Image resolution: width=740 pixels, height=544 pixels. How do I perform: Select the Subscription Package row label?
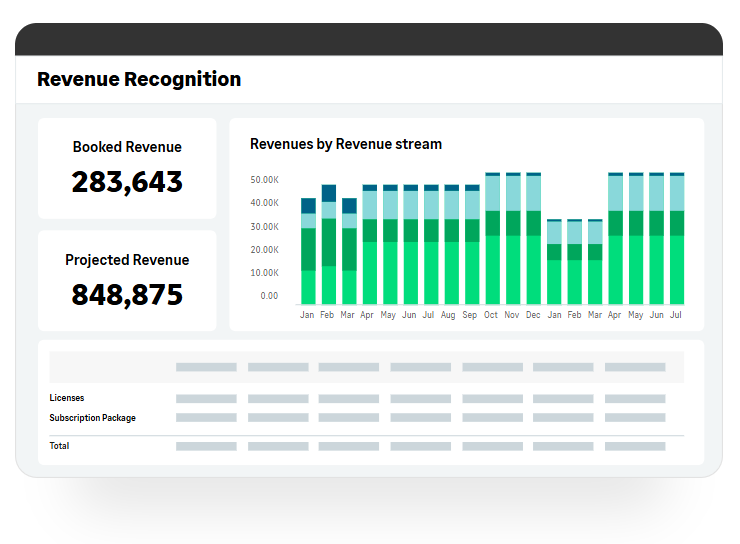pos(92,418)
